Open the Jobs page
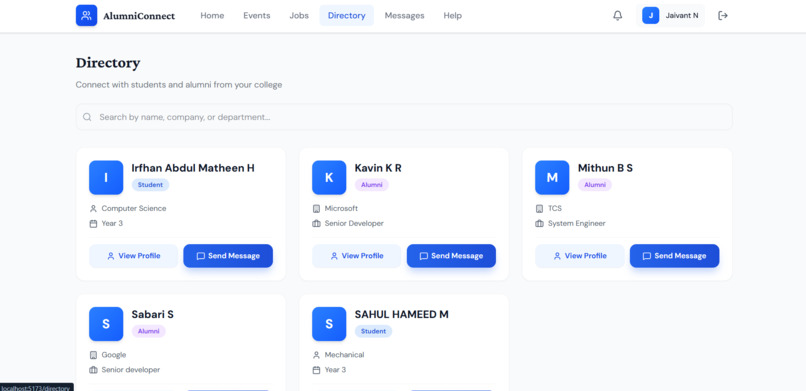 point(299,15)
